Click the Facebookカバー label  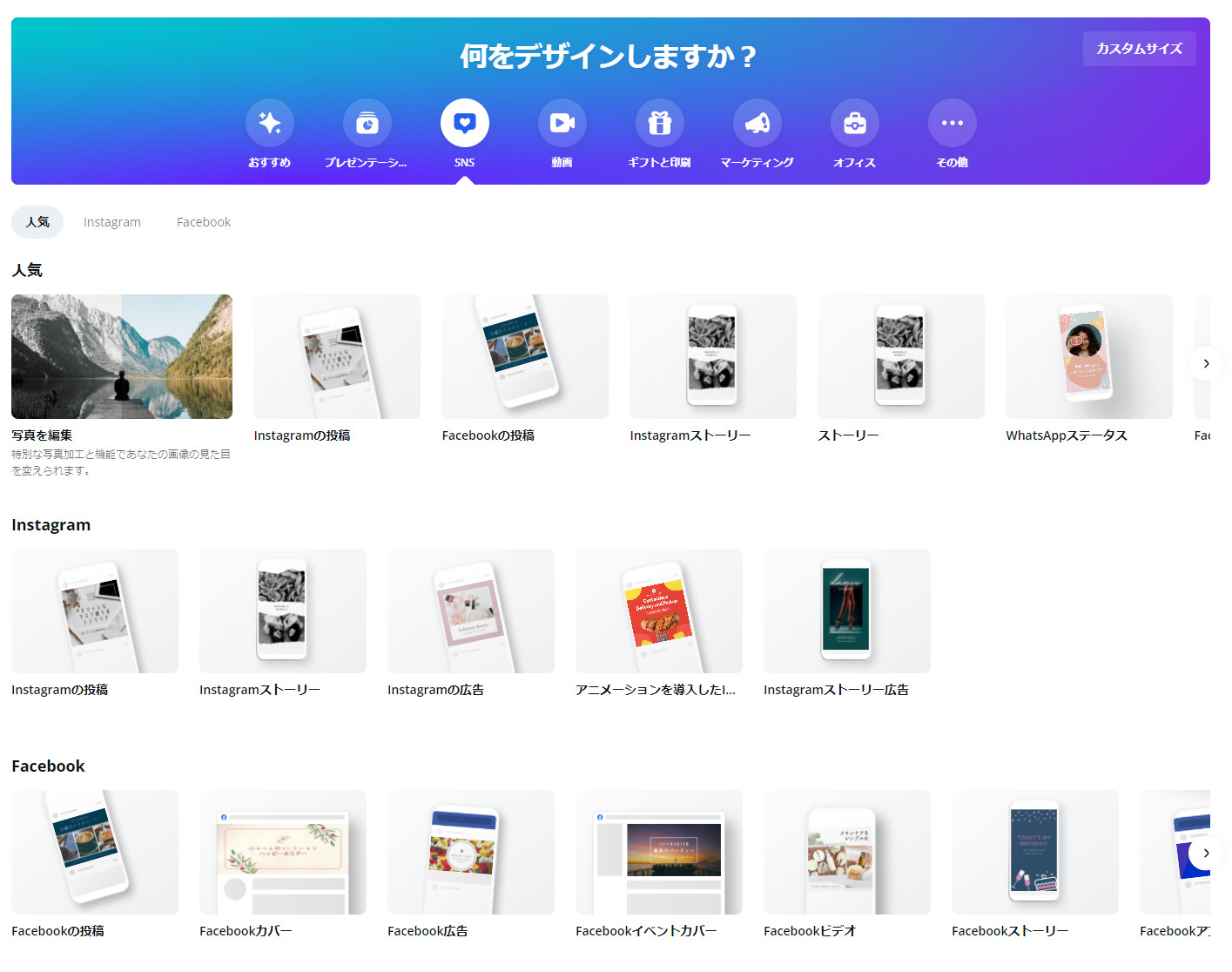coord(246,931)
